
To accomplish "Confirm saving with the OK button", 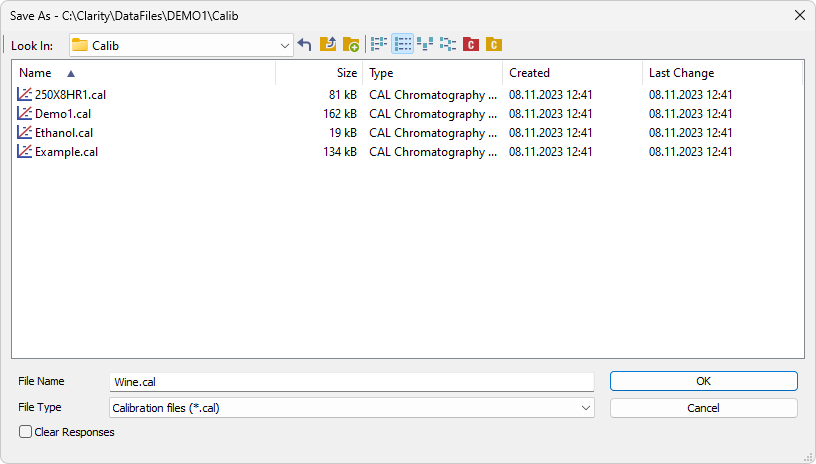I will pyautogui.click(x=704, y=381).
